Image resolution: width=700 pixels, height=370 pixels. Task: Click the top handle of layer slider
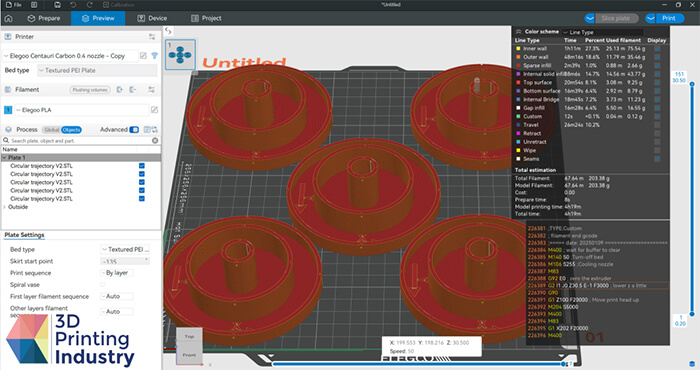[x=692, y=84]
